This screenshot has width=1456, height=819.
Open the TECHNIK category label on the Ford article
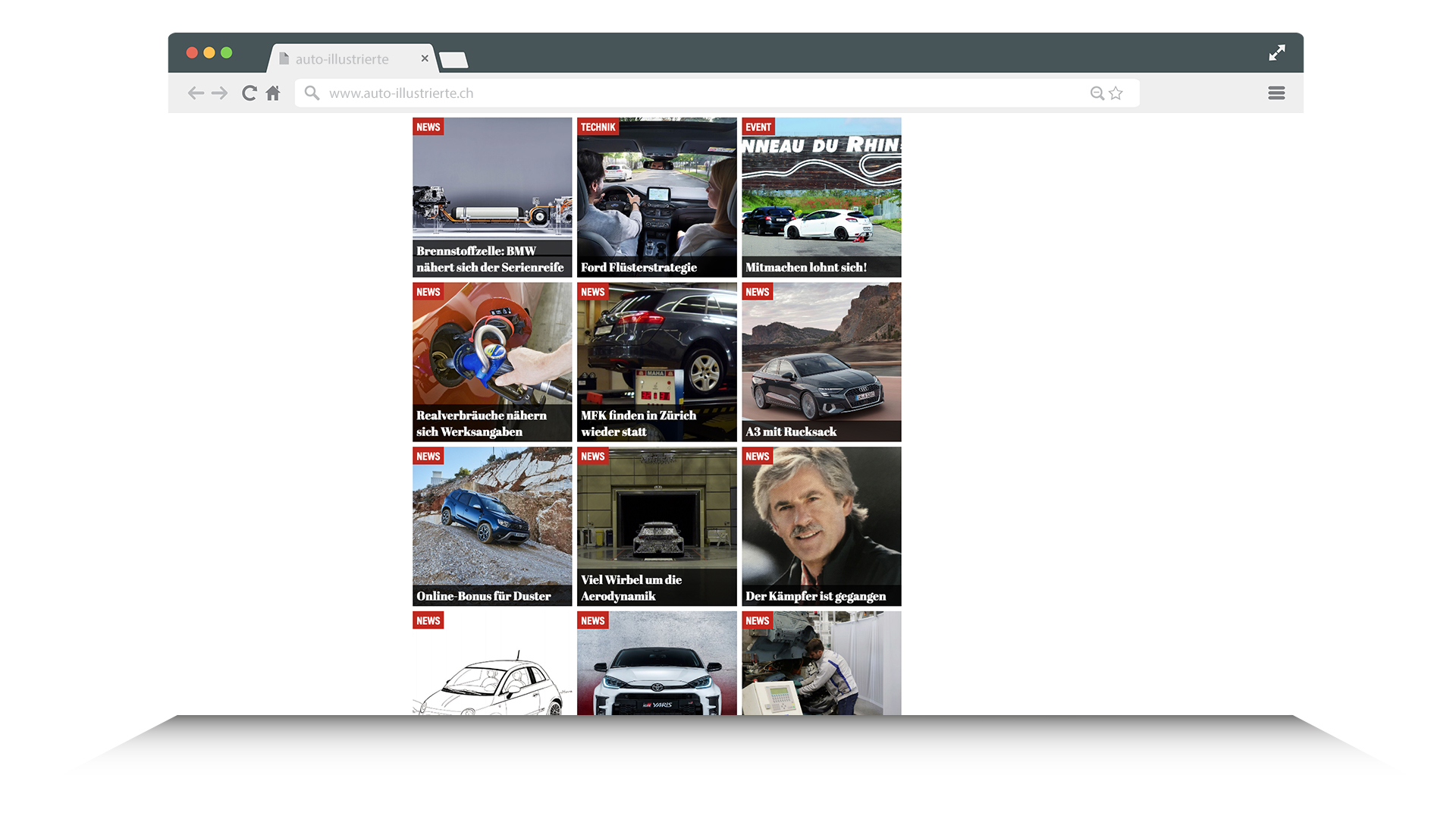(x=598, y=127)
